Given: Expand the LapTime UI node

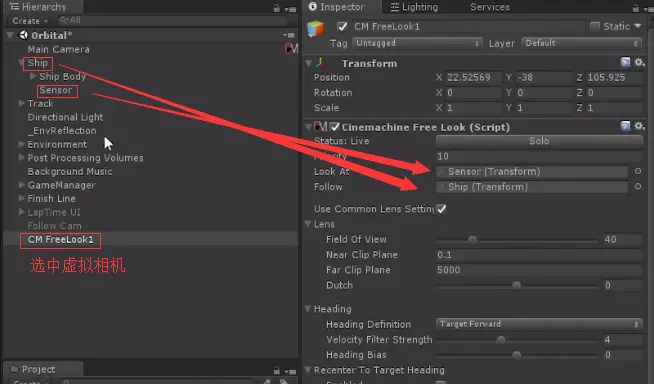Looking at the screenshot, I should [21, 212].
